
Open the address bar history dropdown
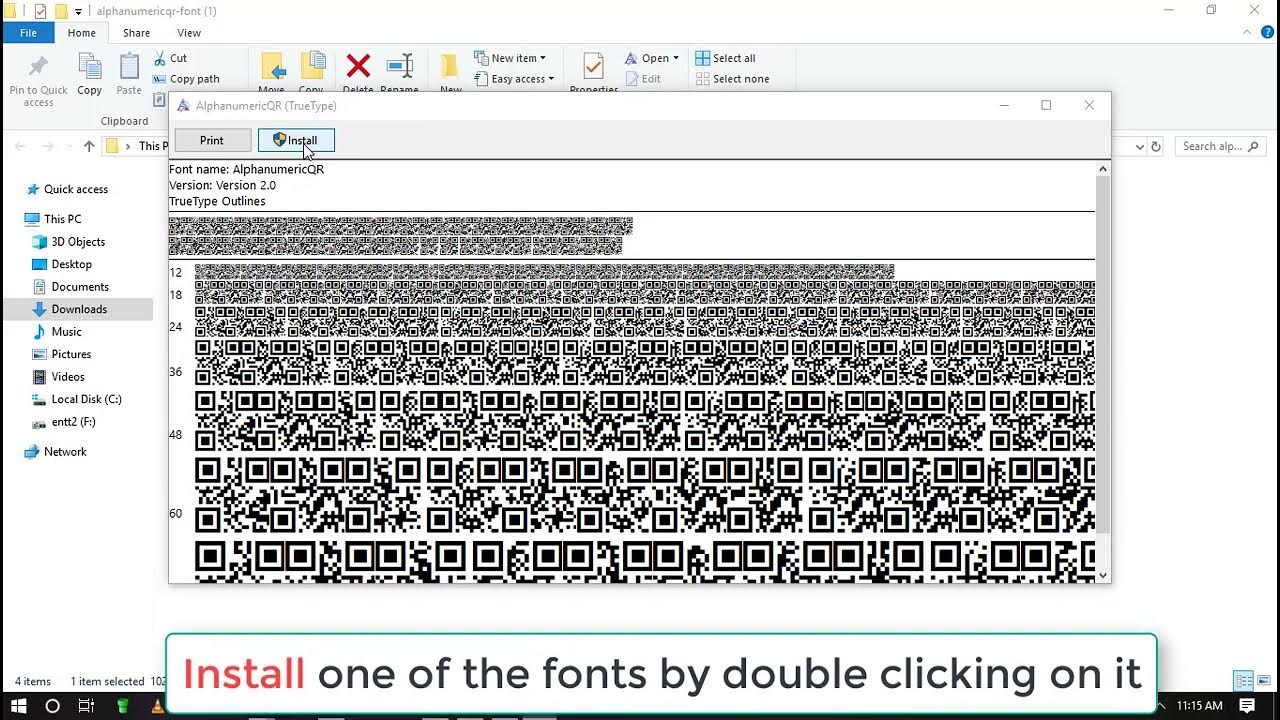pyautogui.click(x=1138, y=146)
